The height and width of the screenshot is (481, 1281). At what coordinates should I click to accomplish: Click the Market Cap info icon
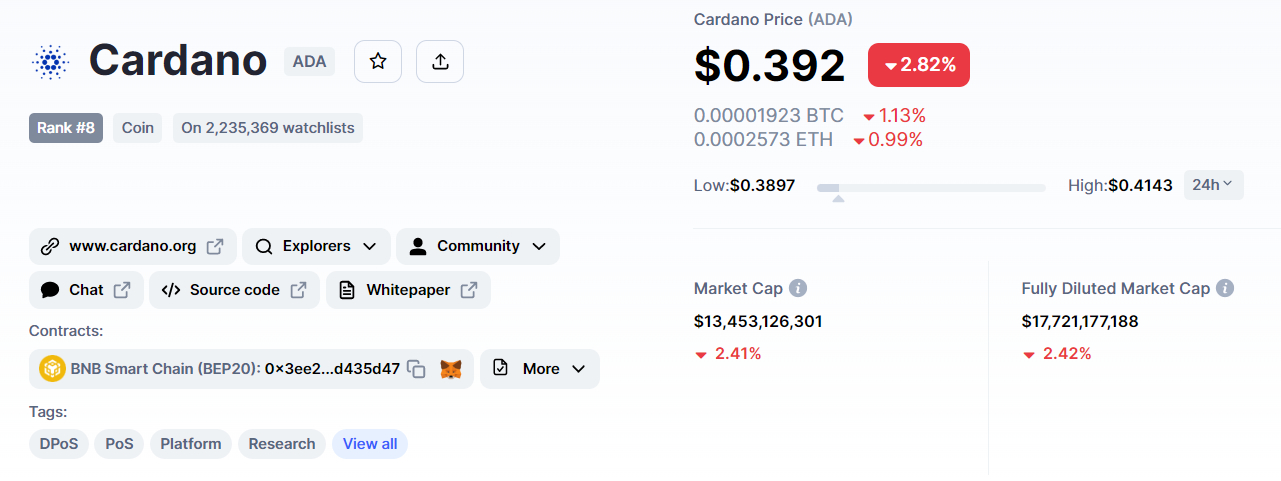coord(798,288)
